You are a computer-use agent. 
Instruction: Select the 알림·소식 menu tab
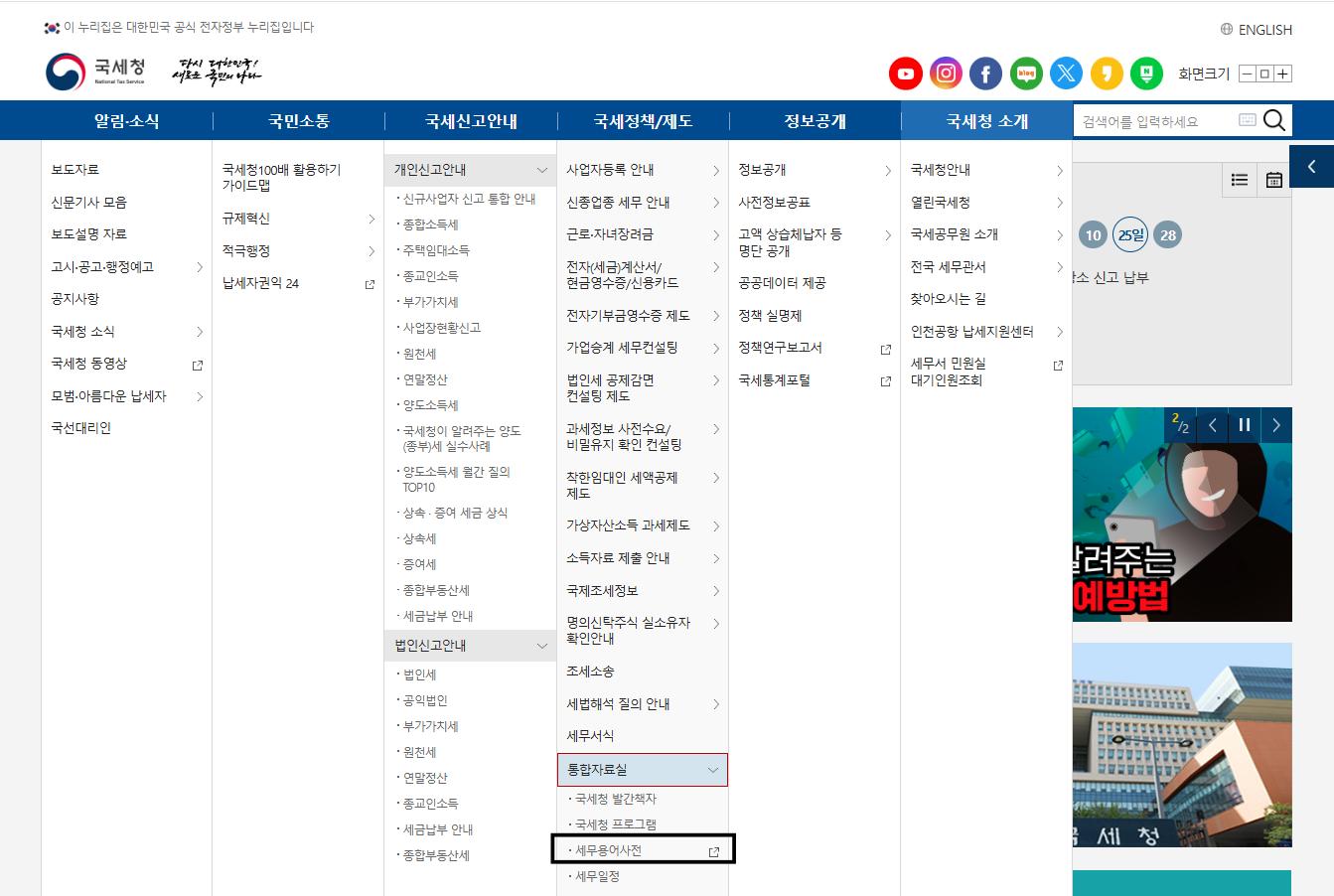point(126,121)
